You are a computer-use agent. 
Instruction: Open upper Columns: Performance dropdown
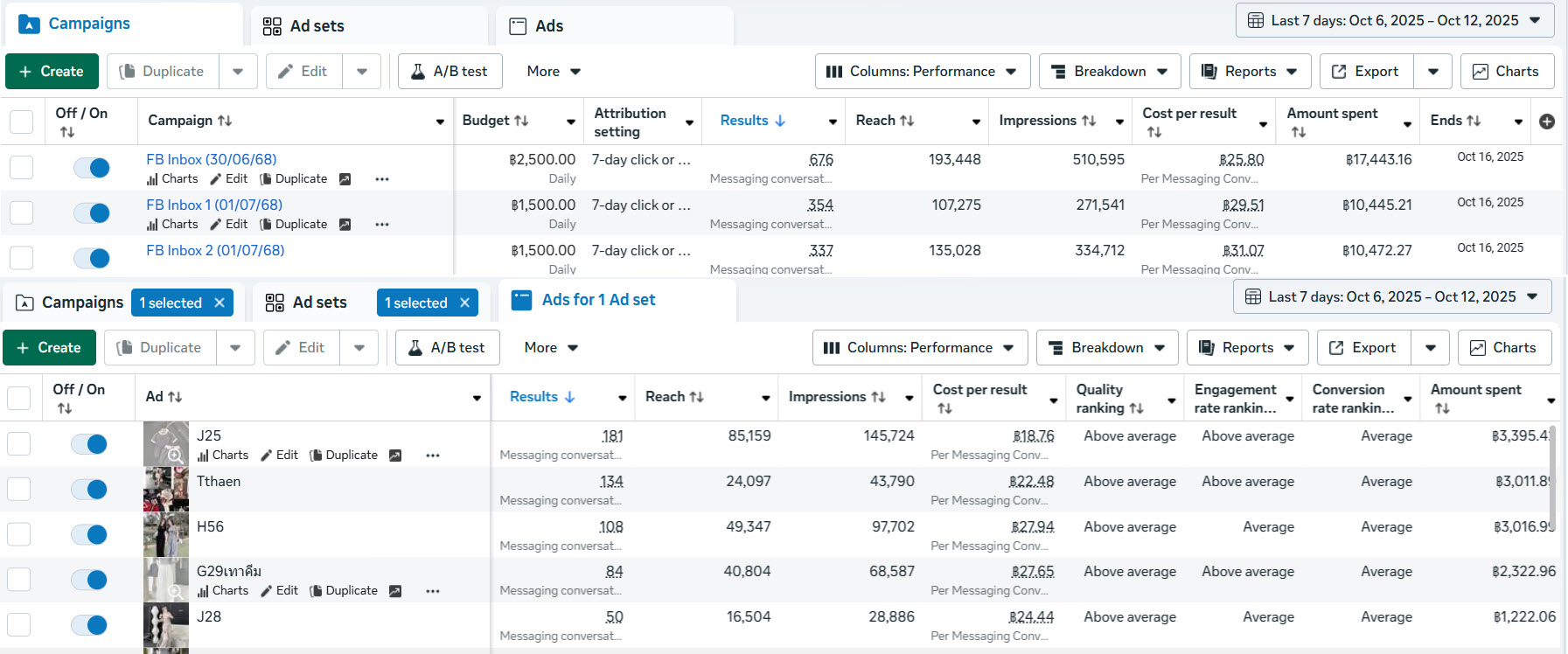coord(922,72)
